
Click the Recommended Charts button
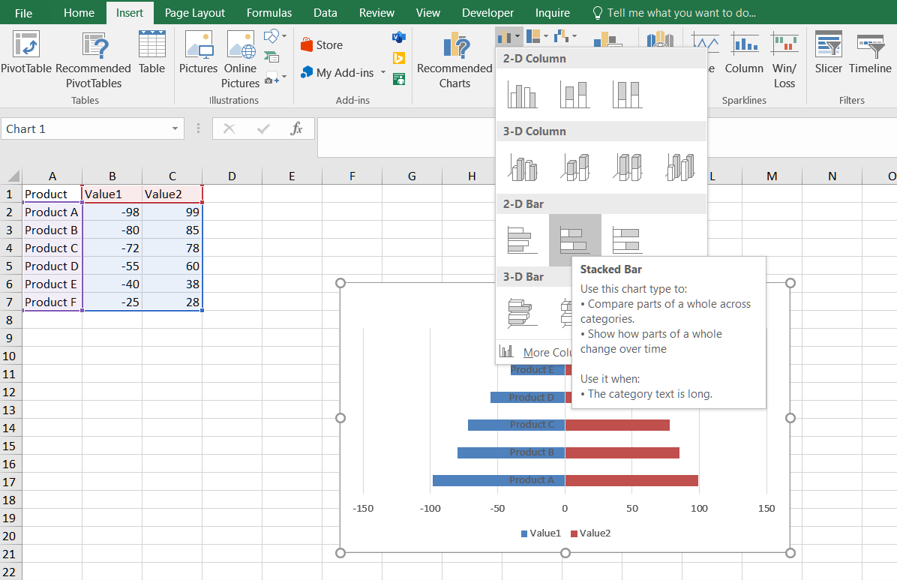454,60
